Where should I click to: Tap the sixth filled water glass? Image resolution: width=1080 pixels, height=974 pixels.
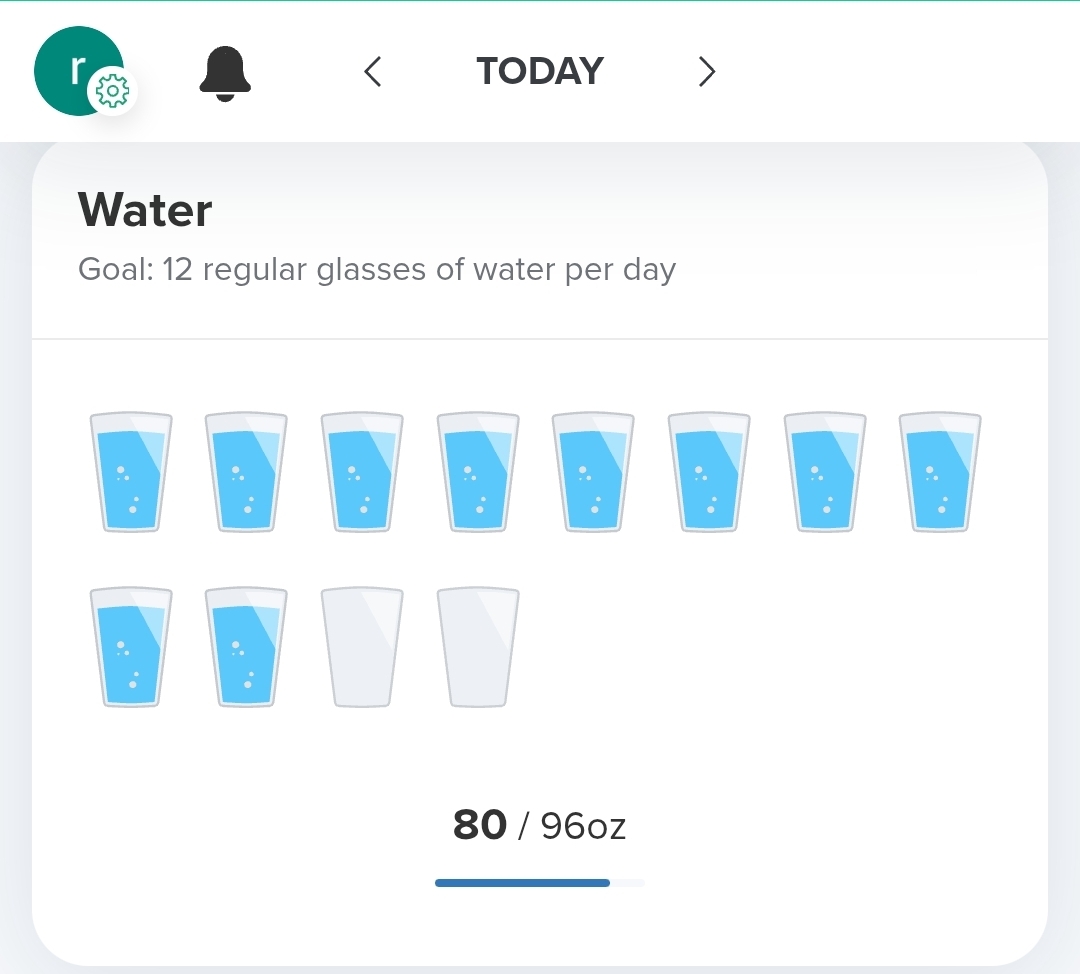(709, 472)
